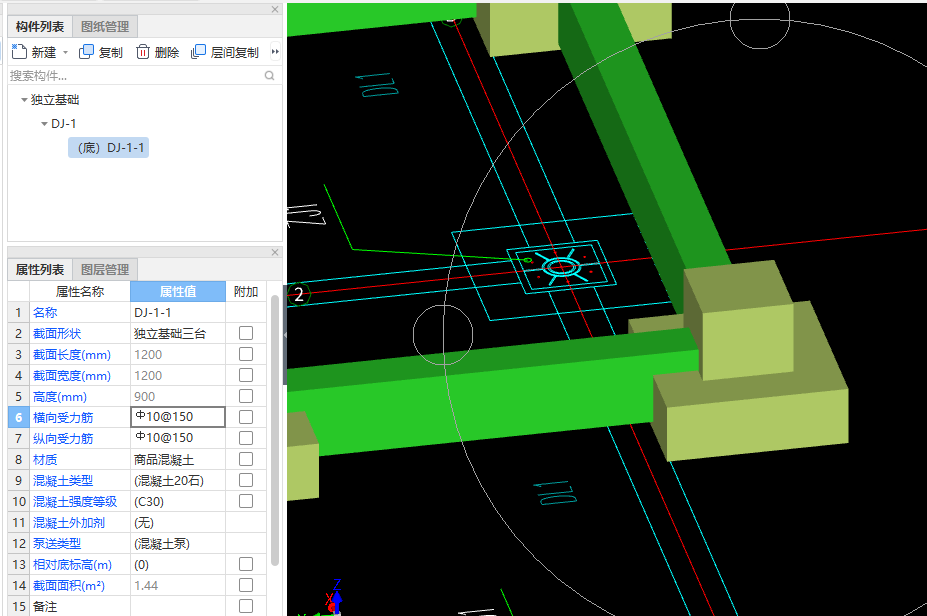Click the 层间复制 icon button
The width and height of the screenshot is (927, 616).
[198, 52]
